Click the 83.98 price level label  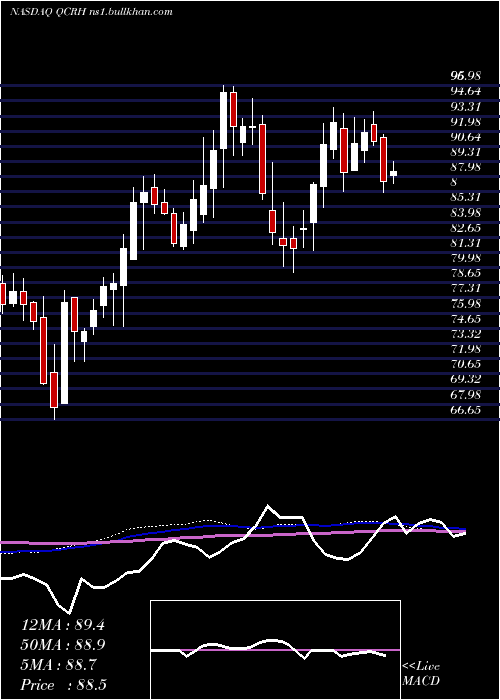[x=466, y=213]
